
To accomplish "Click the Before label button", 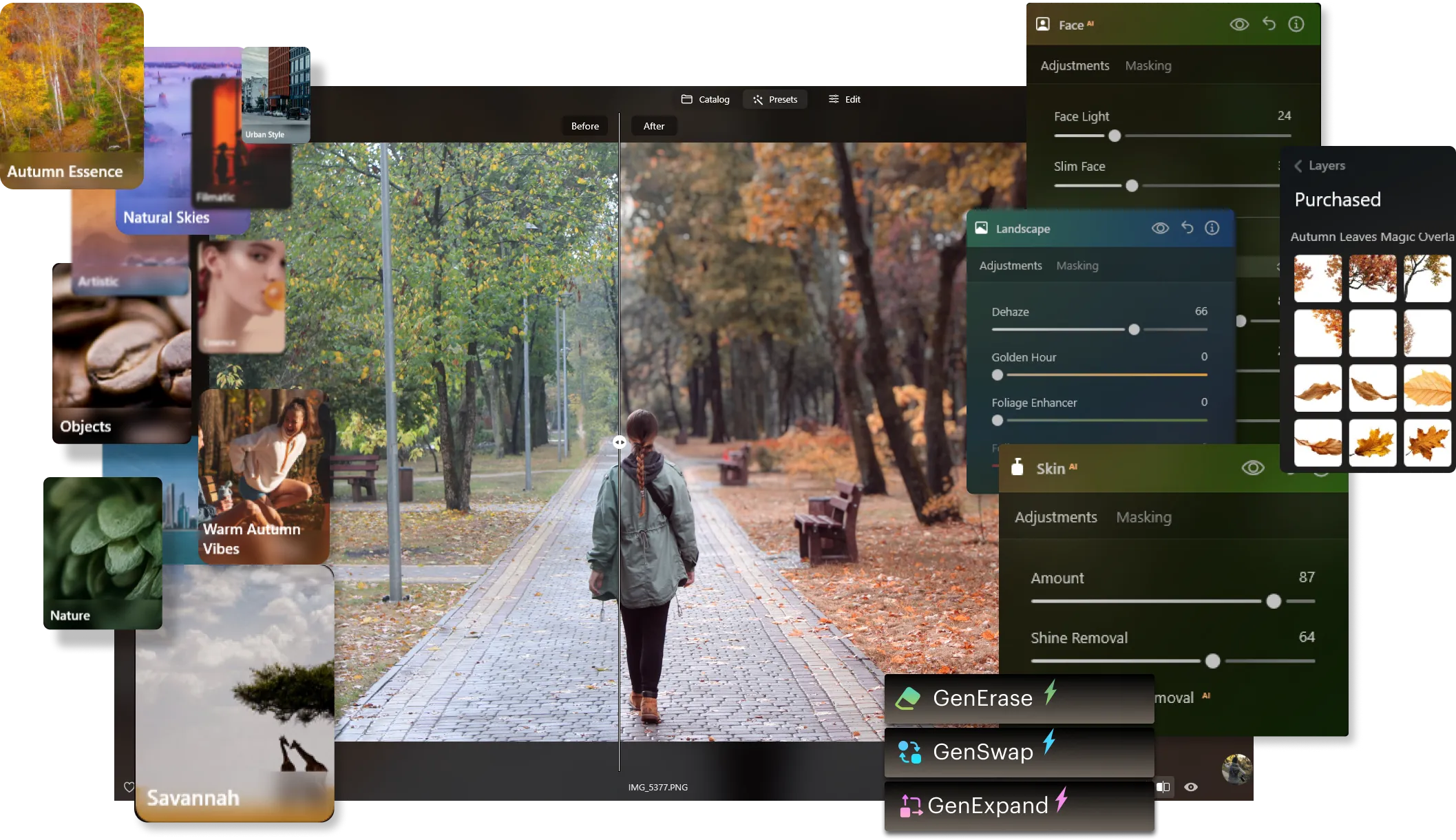I will [x=584, y=126].
